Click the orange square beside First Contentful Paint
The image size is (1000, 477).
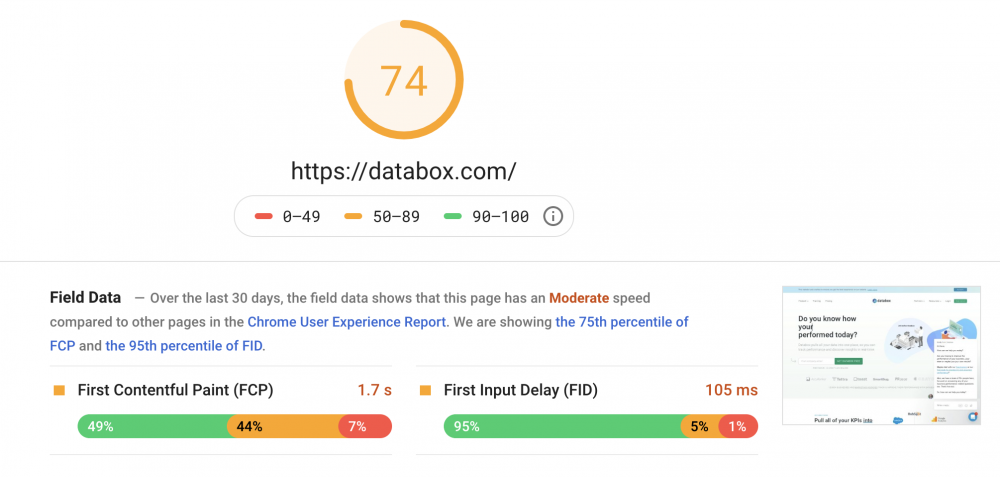coord(59,390)
